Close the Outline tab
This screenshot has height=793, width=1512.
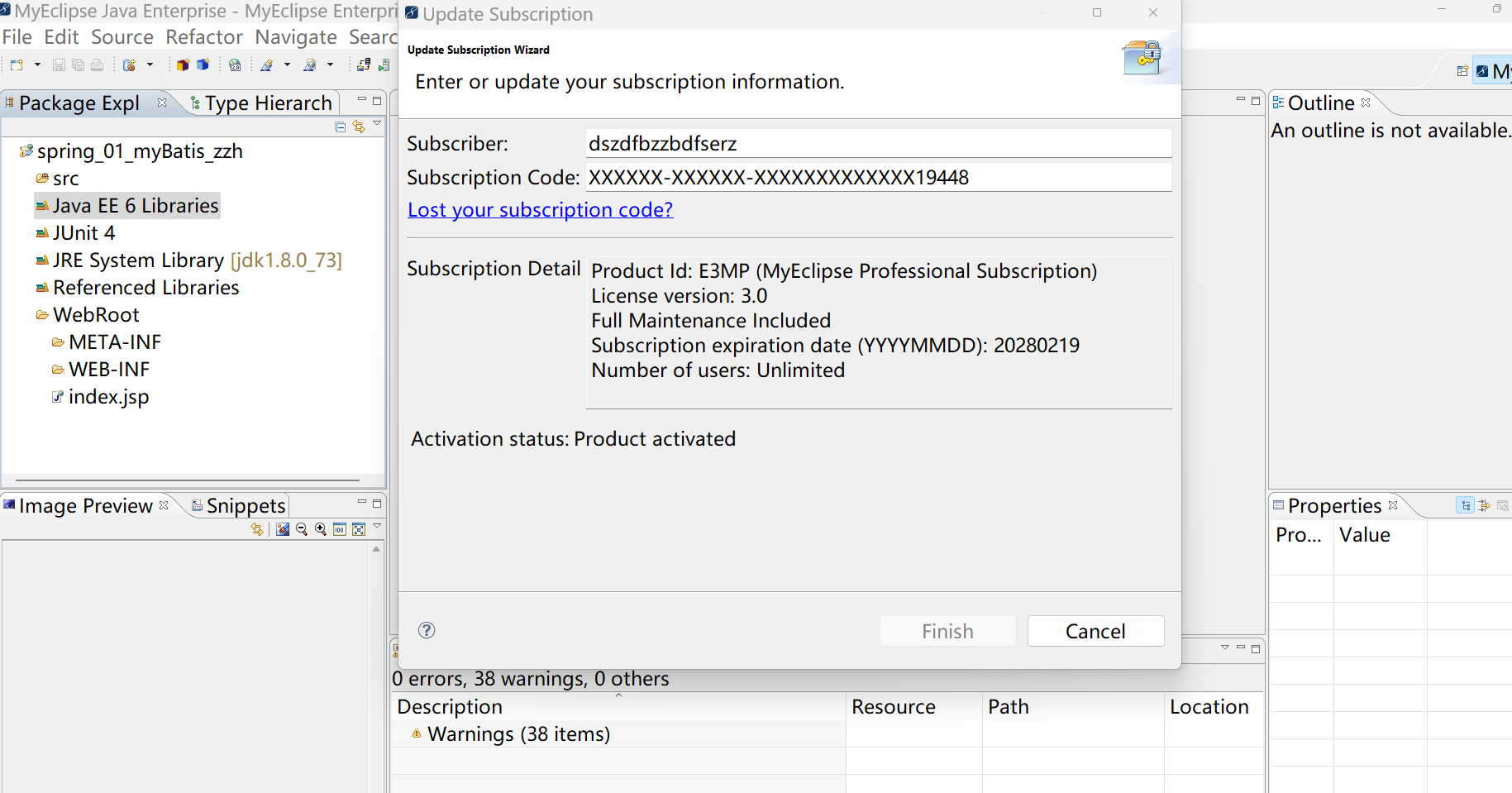[1366, 103]
